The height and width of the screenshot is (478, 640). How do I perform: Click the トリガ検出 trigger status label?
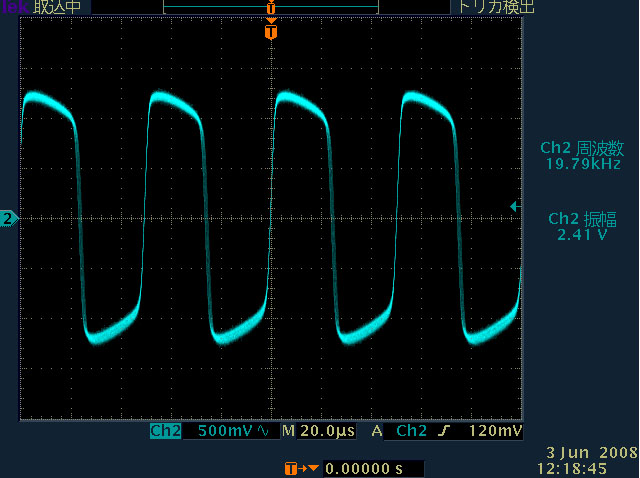[497, 7]
